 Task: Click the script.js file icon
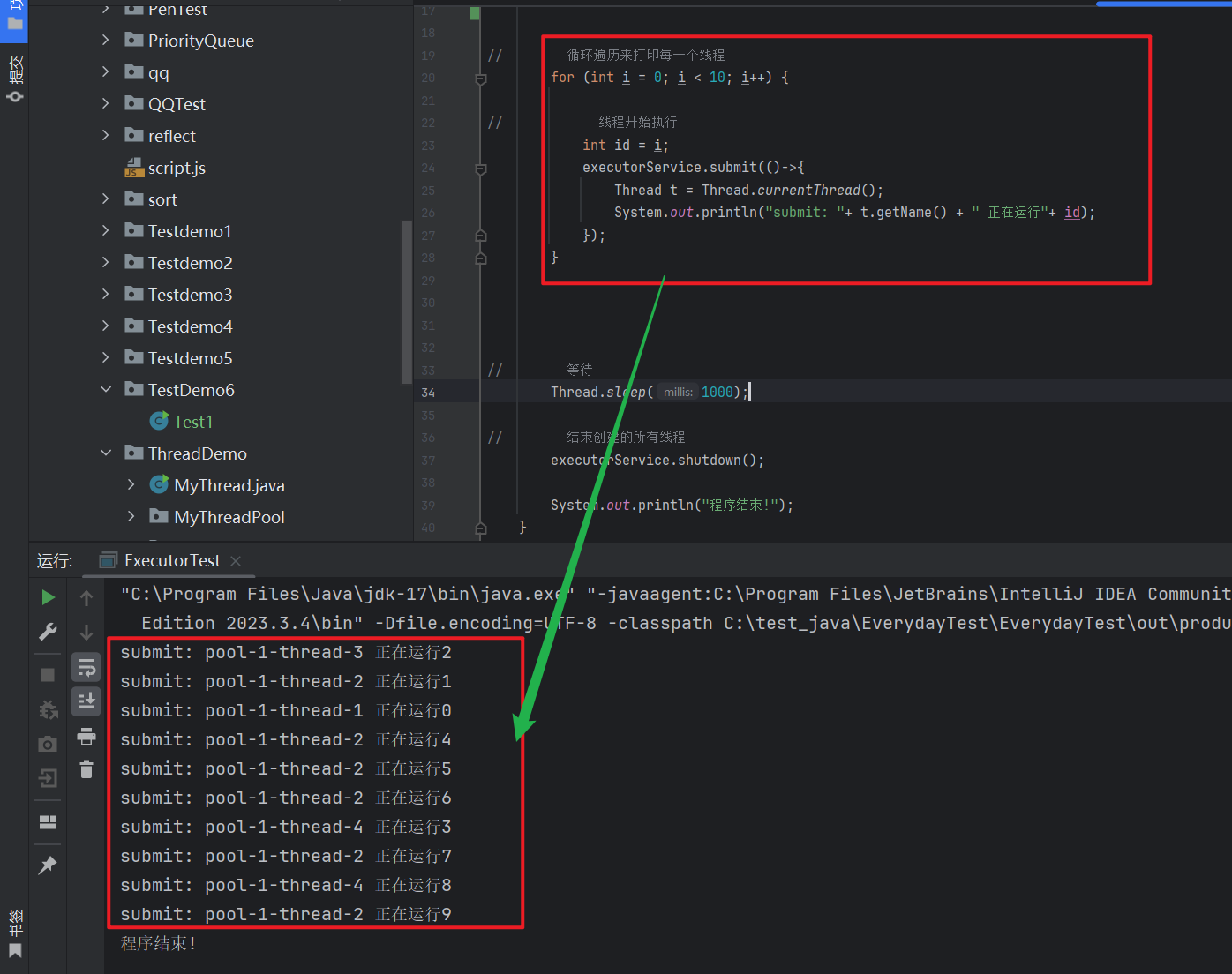point(134,167)
